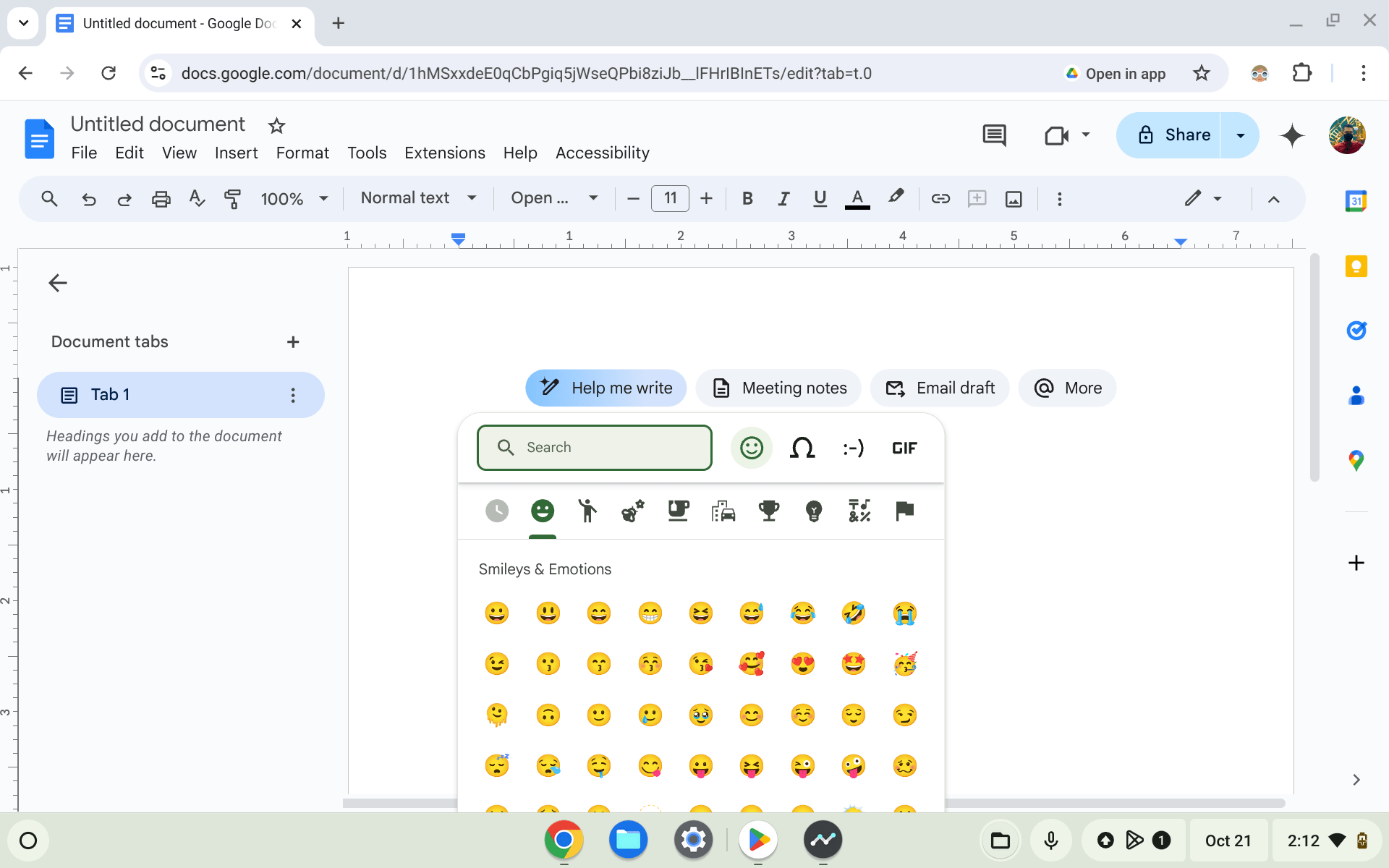Image resolution: width=1389 pixels, height=868 pixels.
Task: Click the emoji search field
Action: [x=595, y=447]
